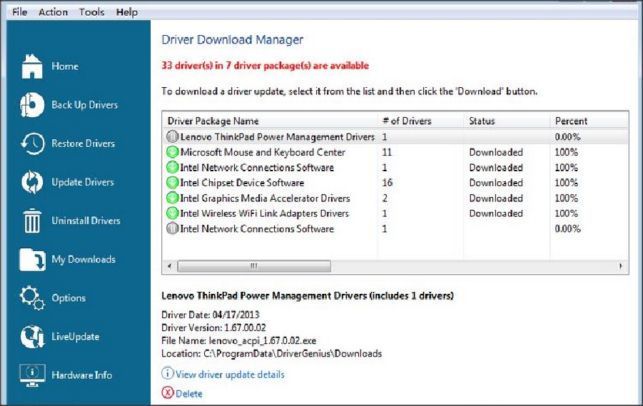Click the info icon beside View driver update details

(167, 373)
